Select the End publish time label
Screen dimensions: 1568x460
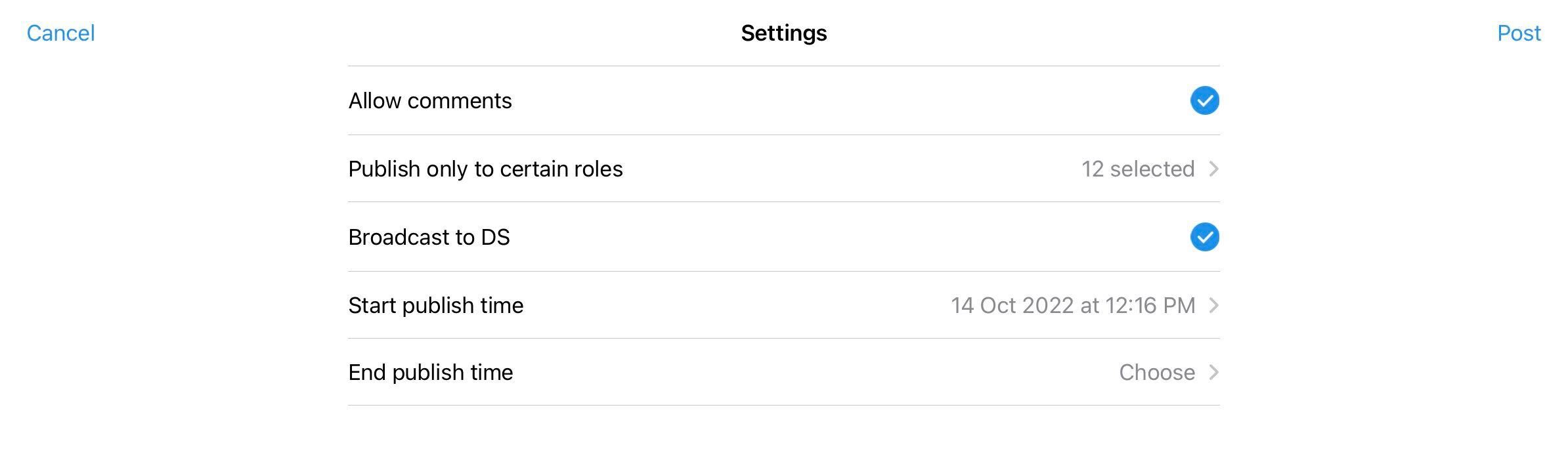[x=431, y=372]
